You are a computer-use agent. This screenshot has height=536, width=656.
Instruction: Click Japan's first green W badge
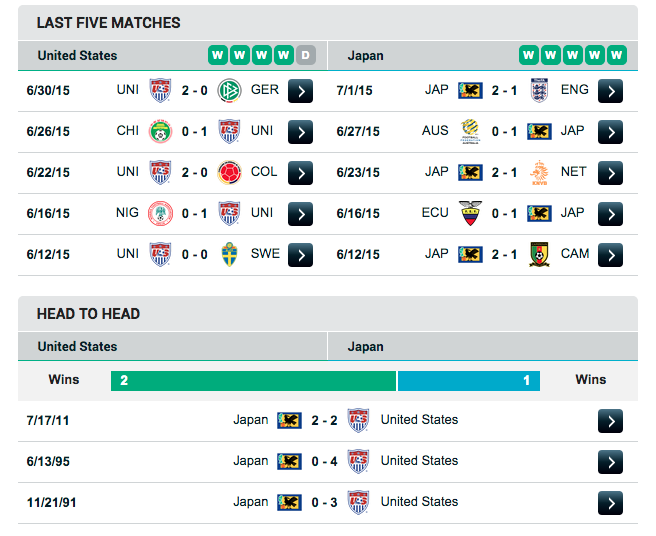click(529, 55)
